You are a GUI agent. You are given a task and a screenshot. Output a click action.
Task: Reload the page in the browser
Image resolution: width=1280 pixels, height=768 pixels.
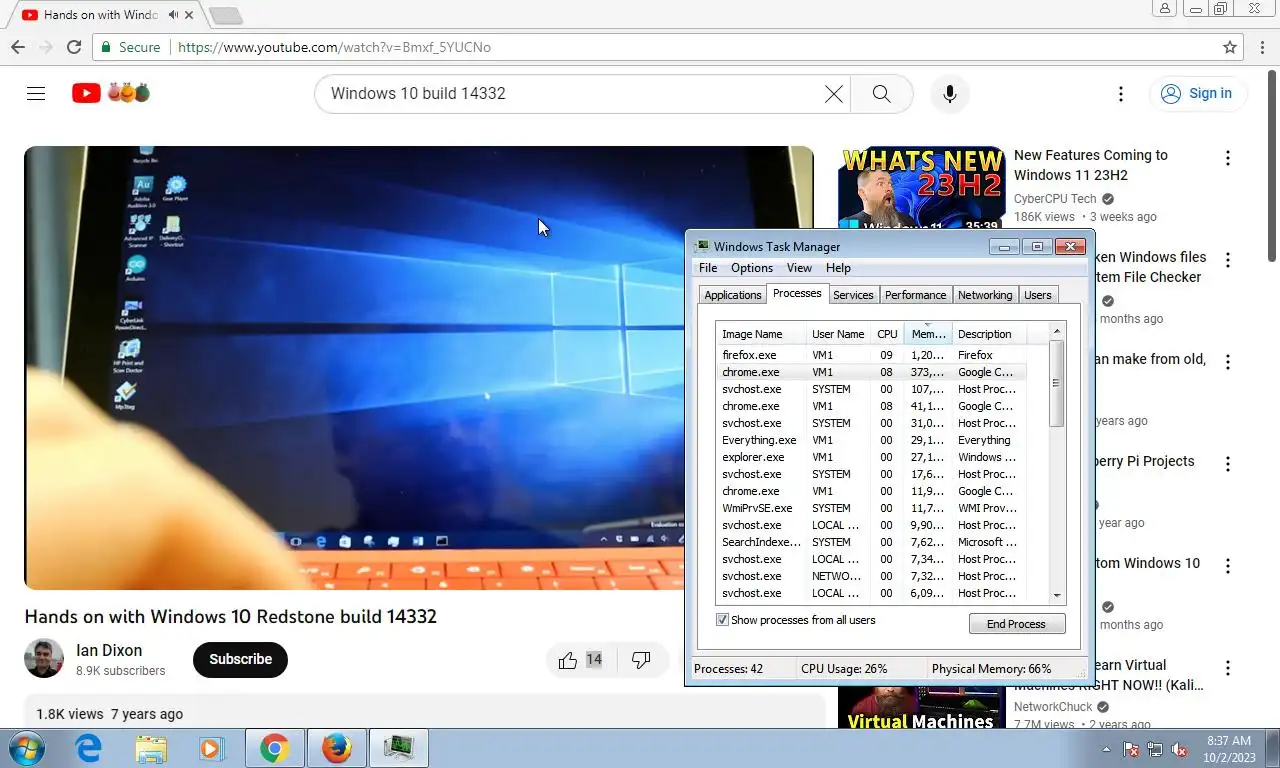74,47
